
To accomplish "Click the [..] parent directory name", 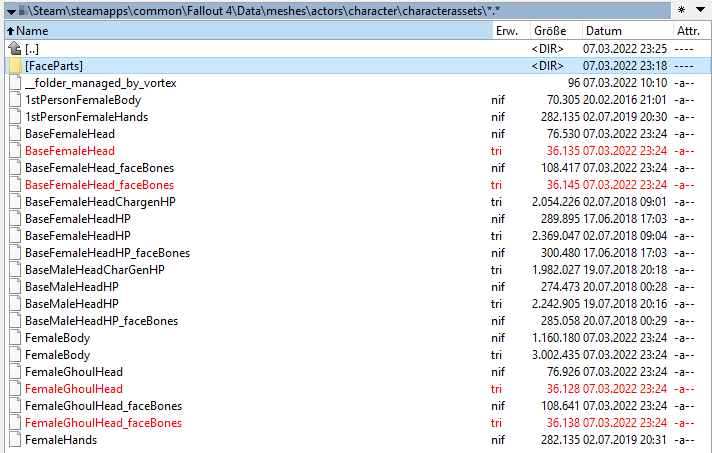I will 32,49.
